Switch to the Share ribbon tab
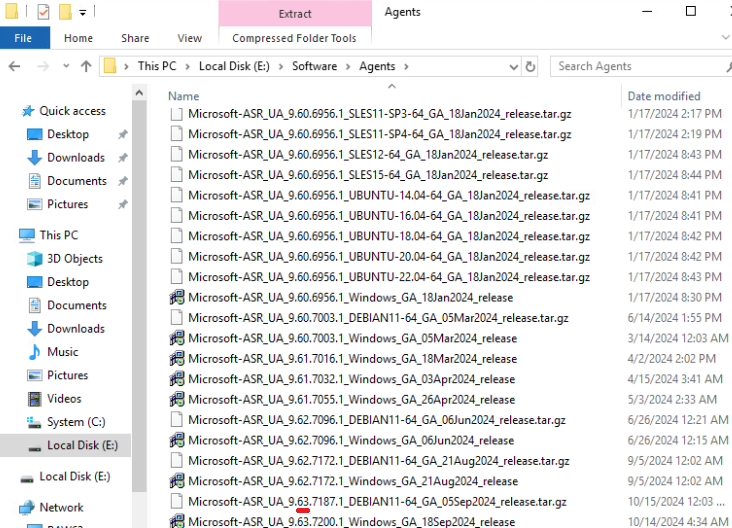The height and width of the screenshot is (528, 732). tap(135, 38)
